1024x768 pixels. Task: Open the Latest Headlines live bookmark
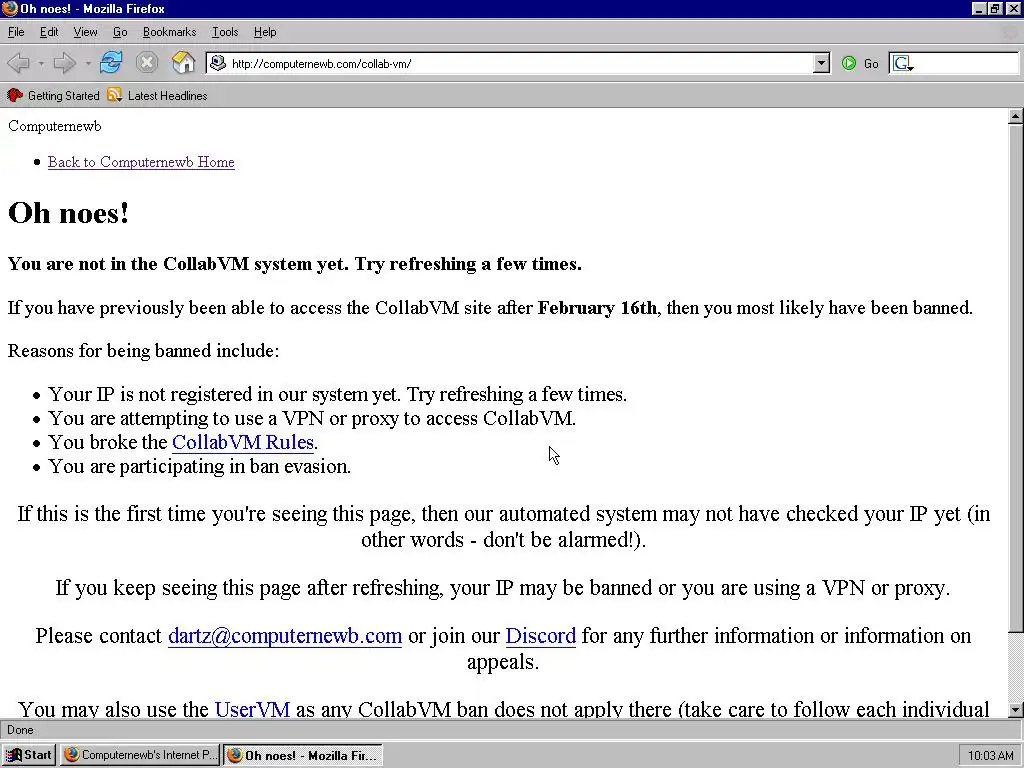point(157,96)
